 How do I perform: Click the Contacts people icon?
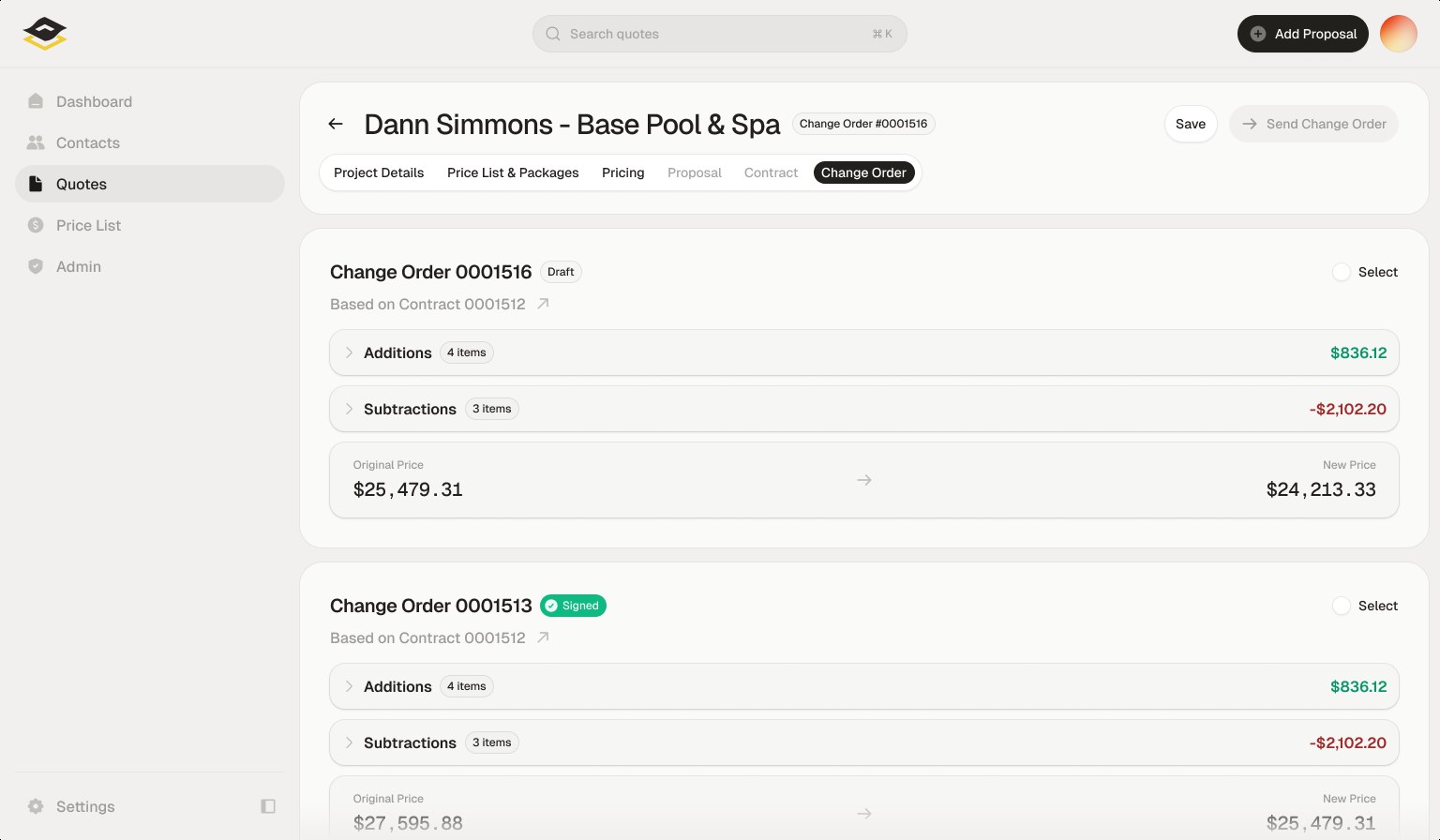36,142
